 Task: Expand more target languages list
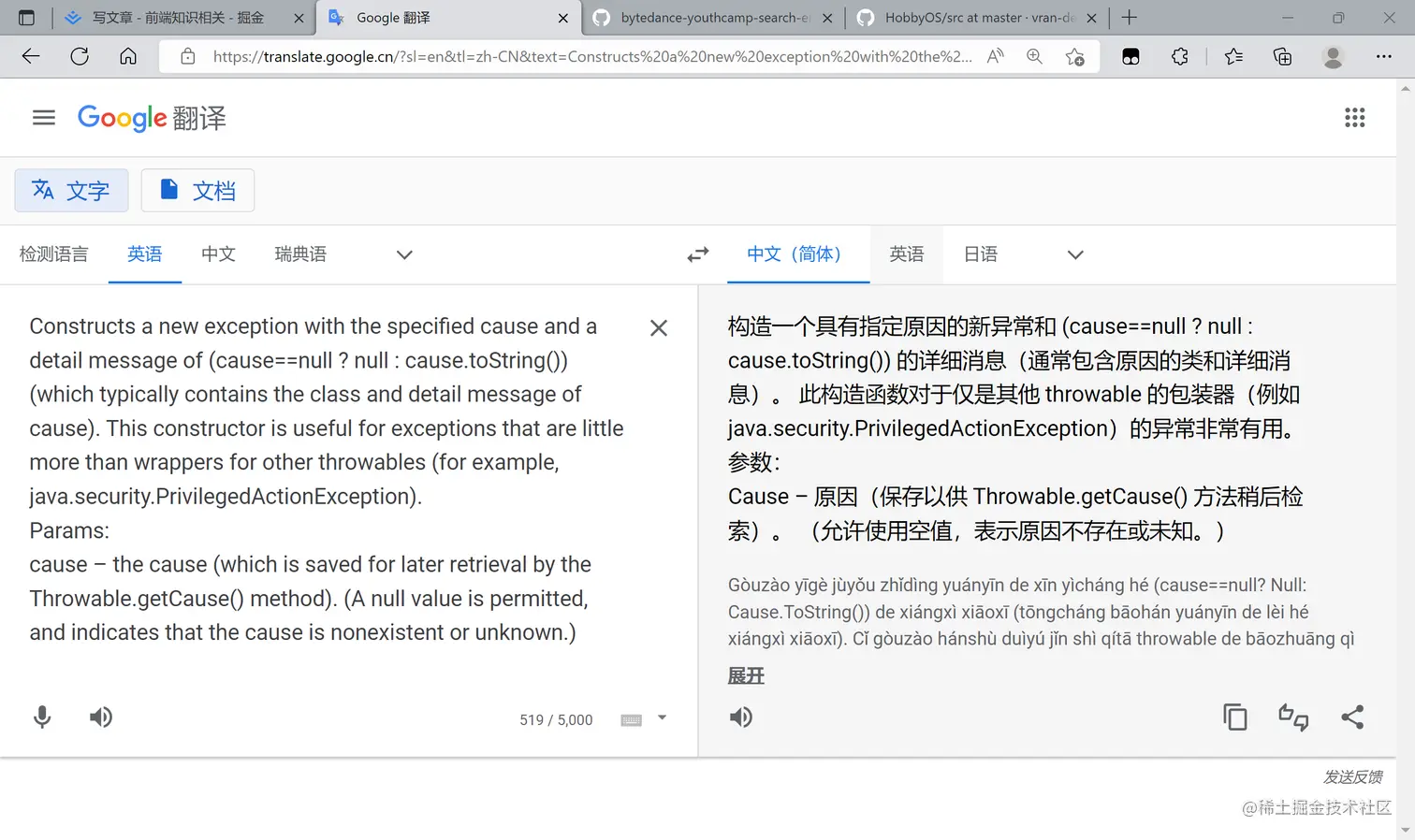[x=1075, y=254]
